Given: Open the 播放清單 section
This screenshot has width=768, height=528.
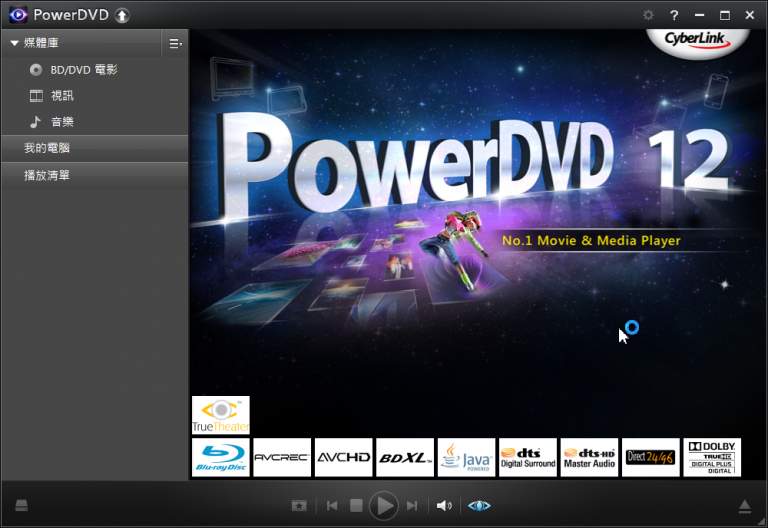Looking at the screenshot, I should coord(95,175).
